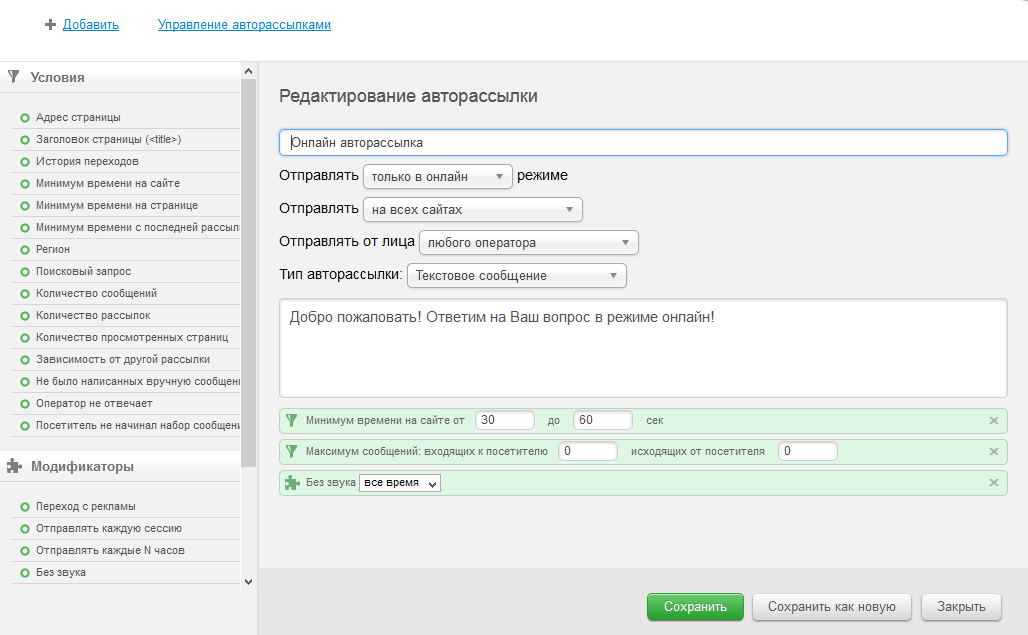Remove the Минимум времени на сайте condition

[x=993, y=421]
